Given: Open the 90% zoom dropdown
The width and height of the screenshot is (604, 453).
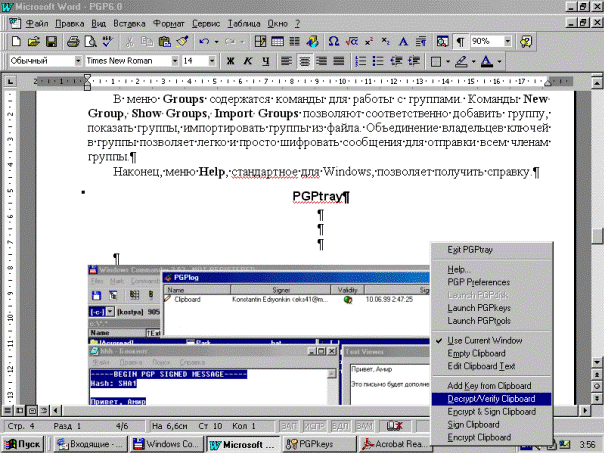Looking at the screenshot, I should point(503,42).
